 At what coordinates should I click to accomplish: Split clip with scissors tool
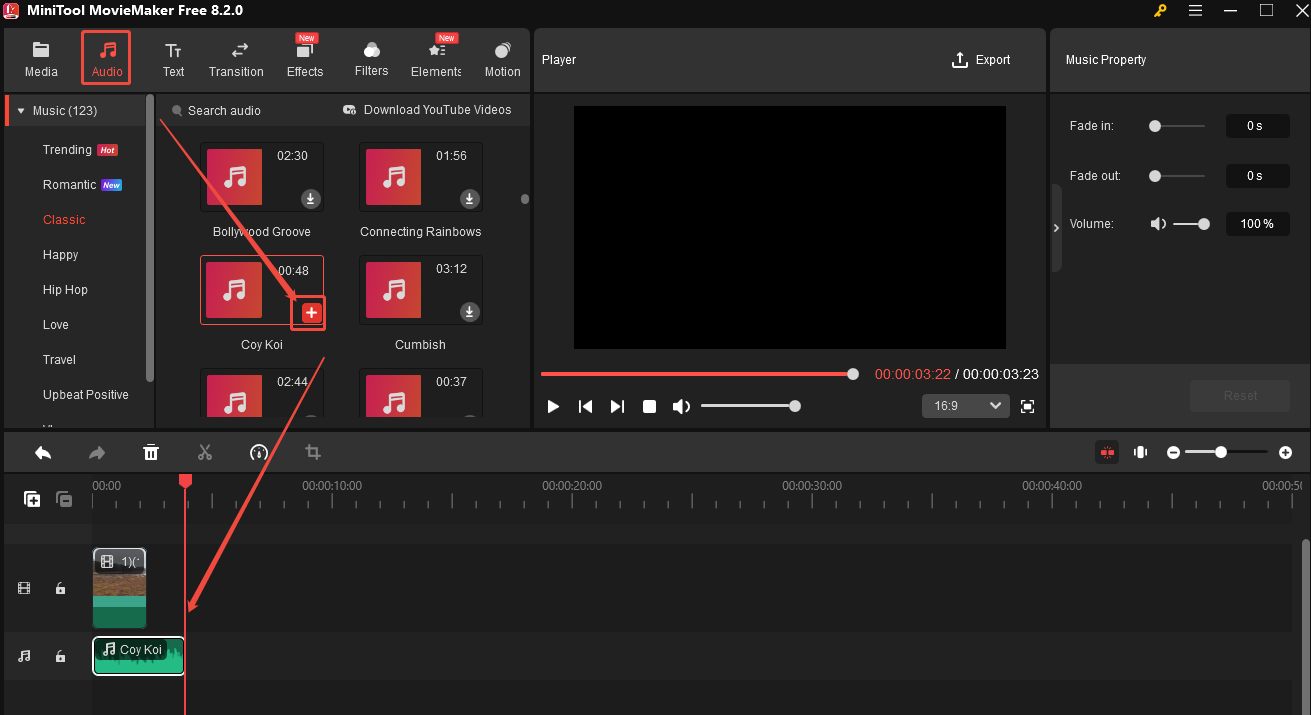(205, 453)
